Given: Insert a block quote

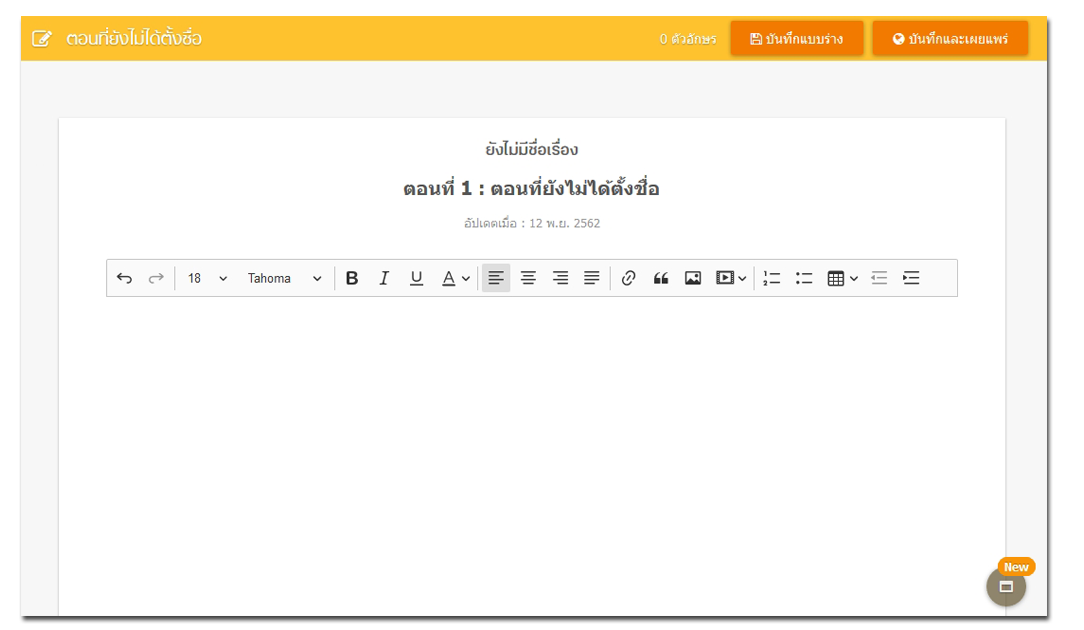Looking at the screenshot, I should (660, 279).
